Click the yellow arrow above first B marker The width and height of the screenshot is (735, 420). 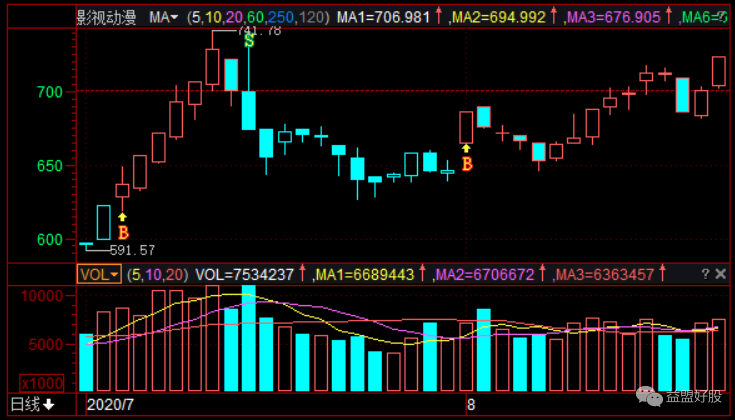click(123, 215)
